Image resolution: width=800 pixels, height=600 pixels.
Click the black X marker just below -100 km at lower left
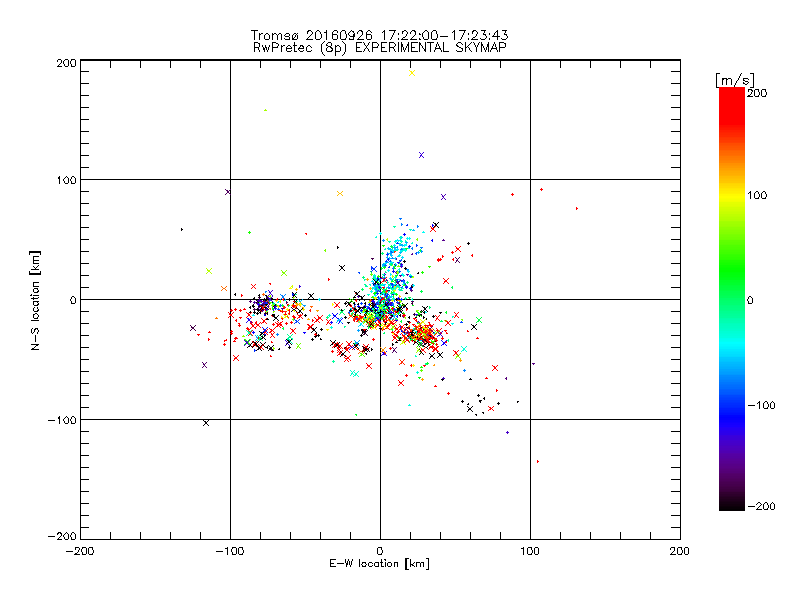206,423
